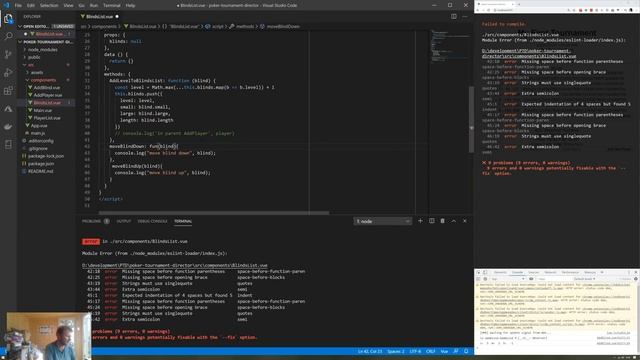Select the terminal instance dropdown '1: node'

(x=382, y=221)
